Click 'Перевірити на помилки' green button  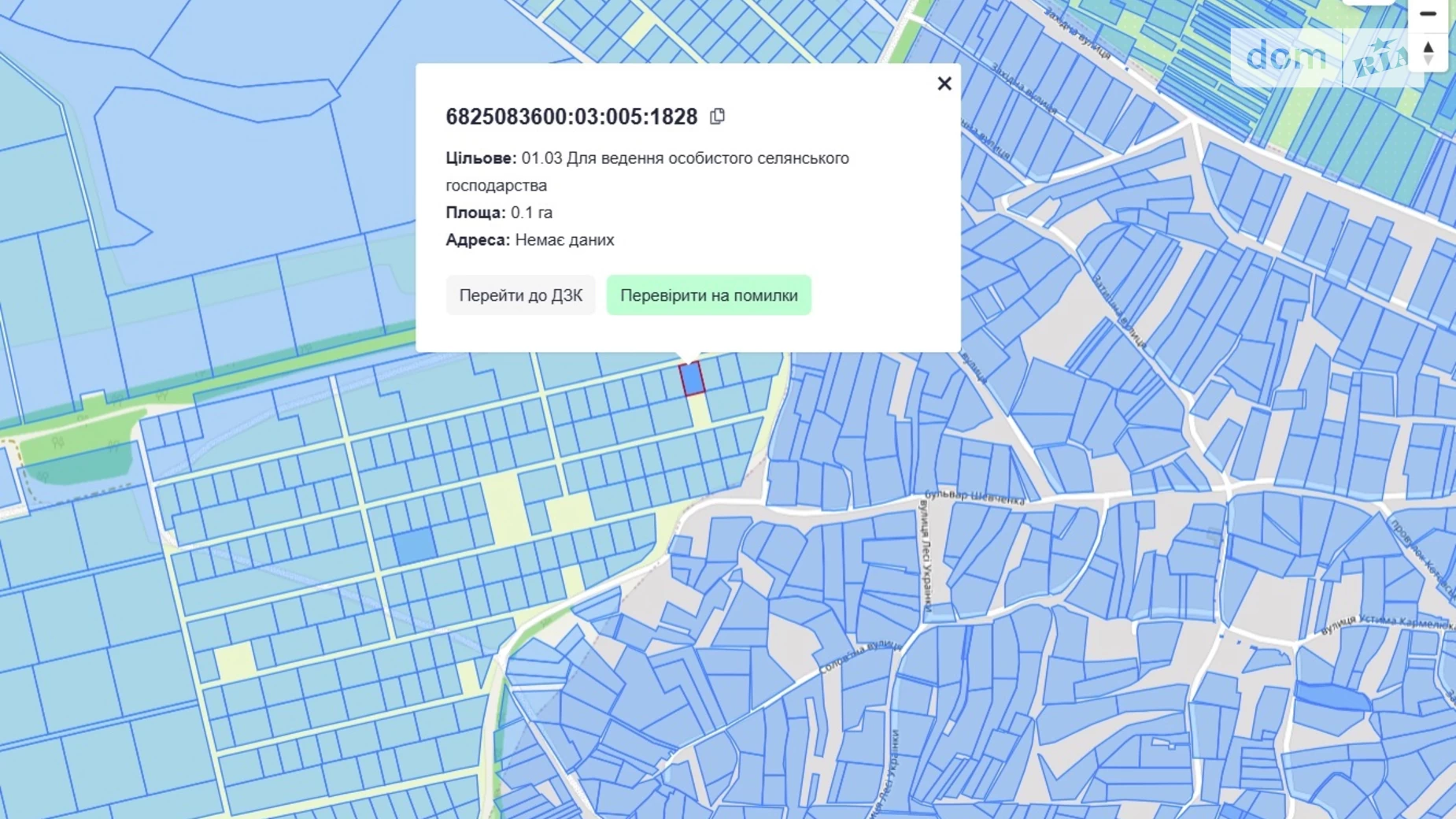[708, 295]
